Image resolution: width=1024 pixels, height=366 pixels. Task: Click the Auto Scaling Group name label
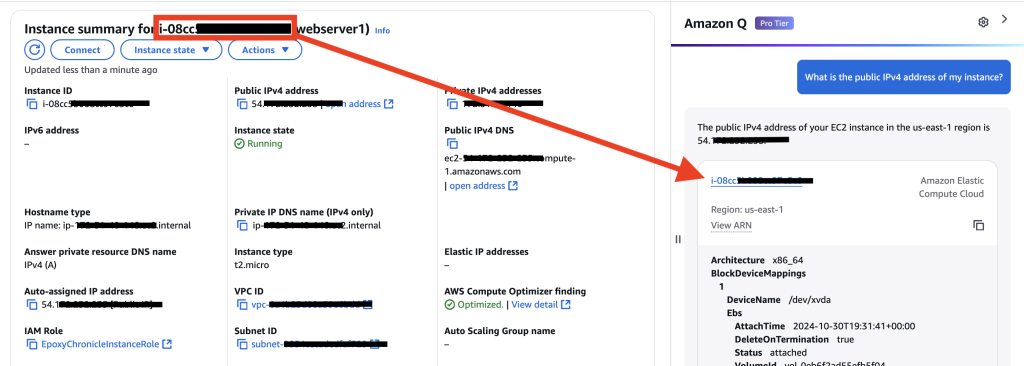click(x=500, y=331)
